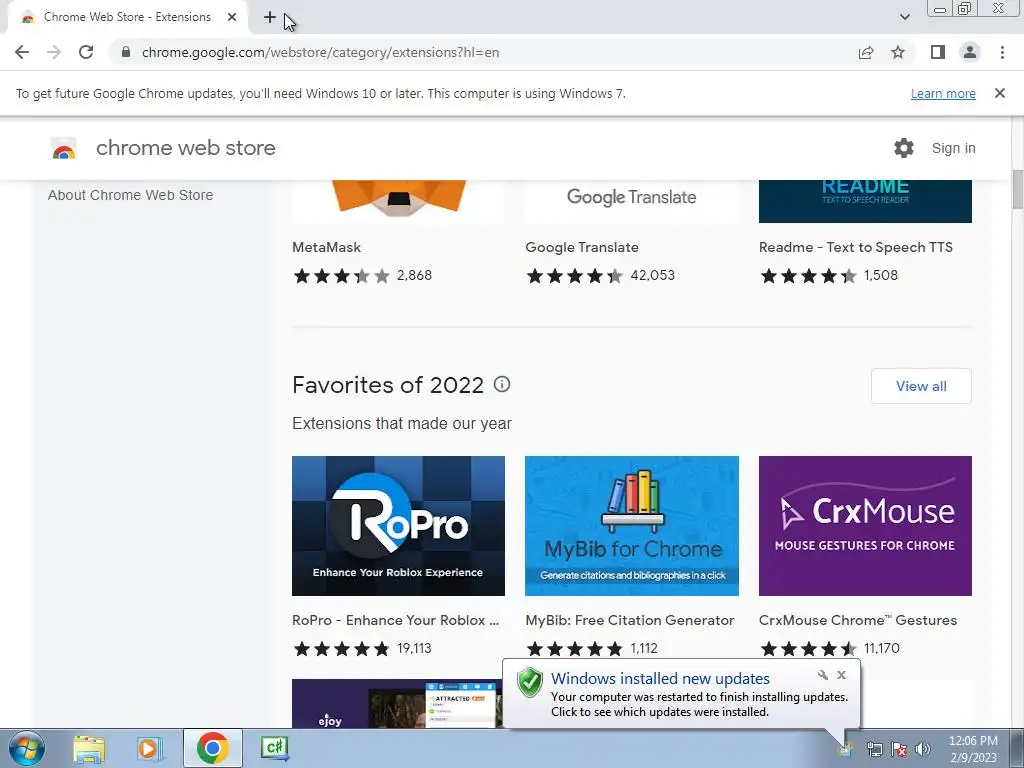Image resolution: width=1024 pixels, height=768 pixels.
Task: Open the Chrome three-dot menu
Action: pos(1002,52)
